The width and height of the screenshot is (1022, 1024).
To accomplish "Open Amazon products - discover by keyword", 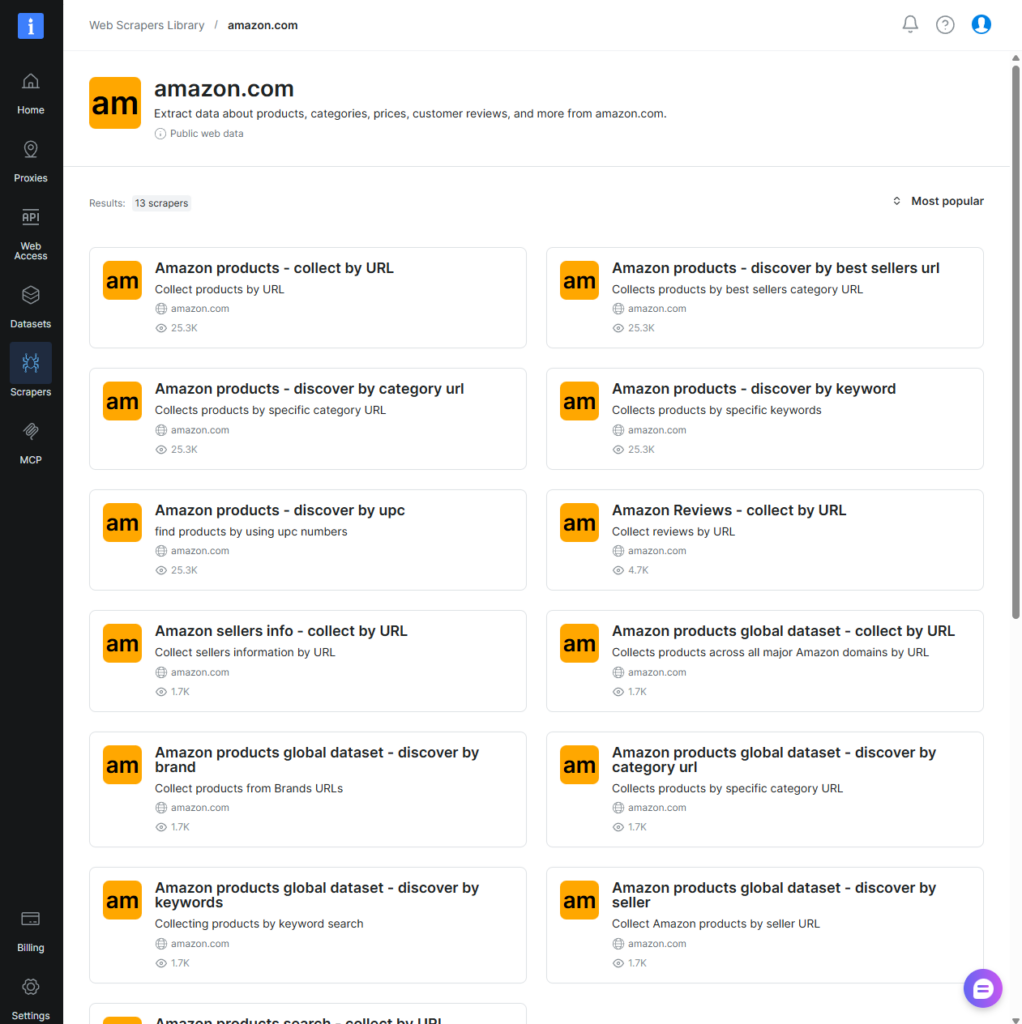I will point(754,389).
